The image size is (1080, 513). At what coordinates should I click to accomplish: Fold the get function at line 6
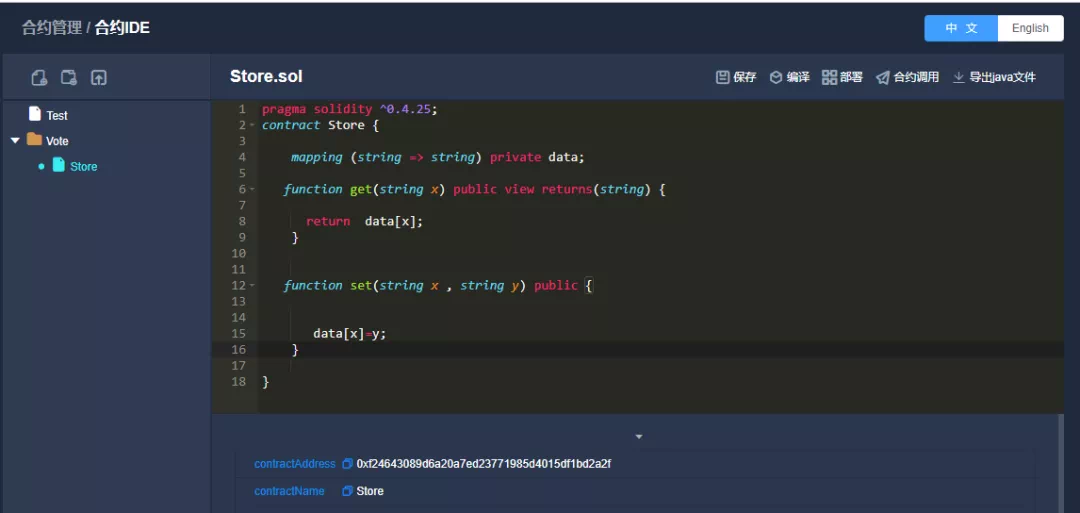click(253, 189)
